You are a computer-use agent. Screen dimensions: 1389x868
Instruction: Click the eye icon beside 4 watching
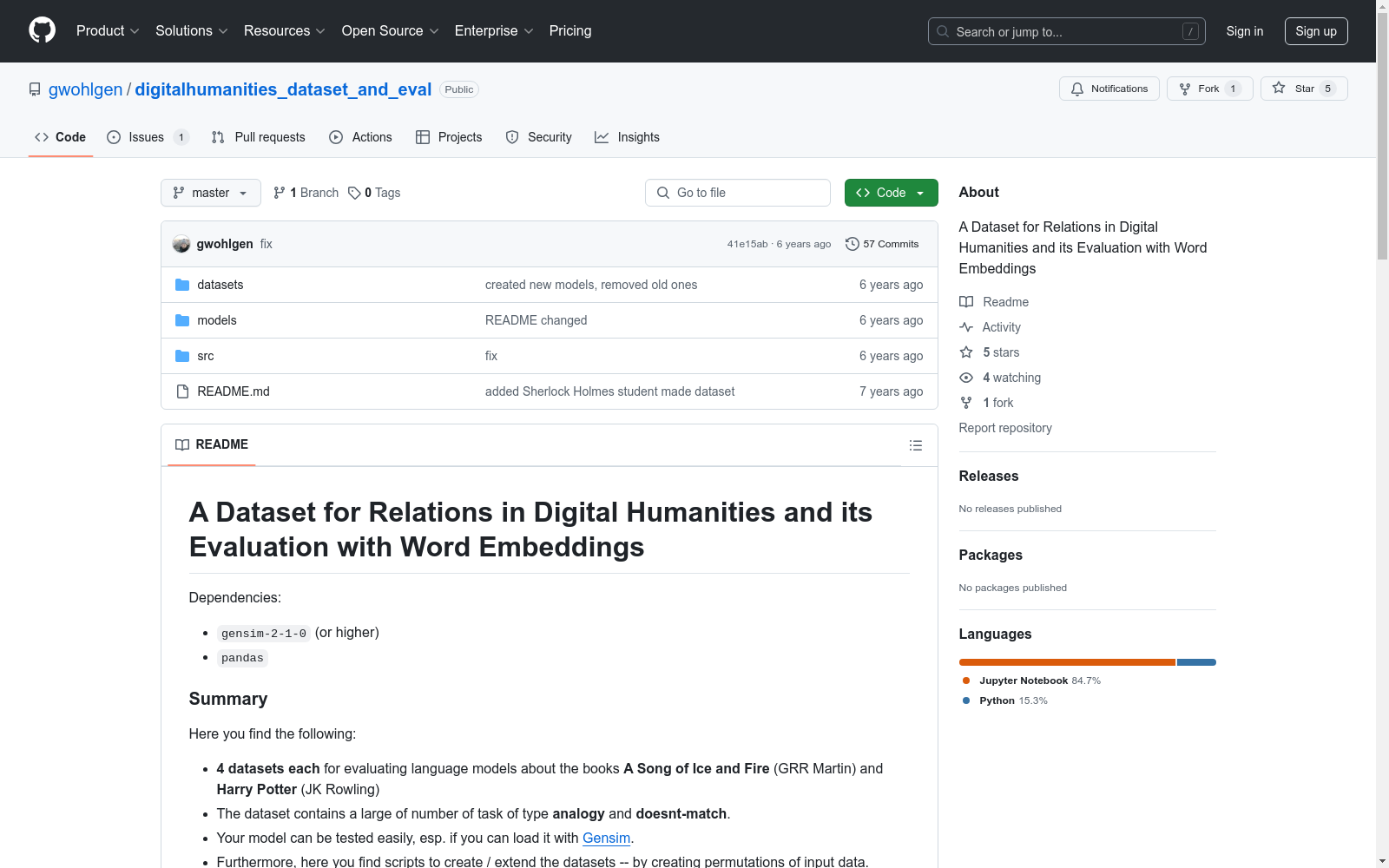click(966, 378)
